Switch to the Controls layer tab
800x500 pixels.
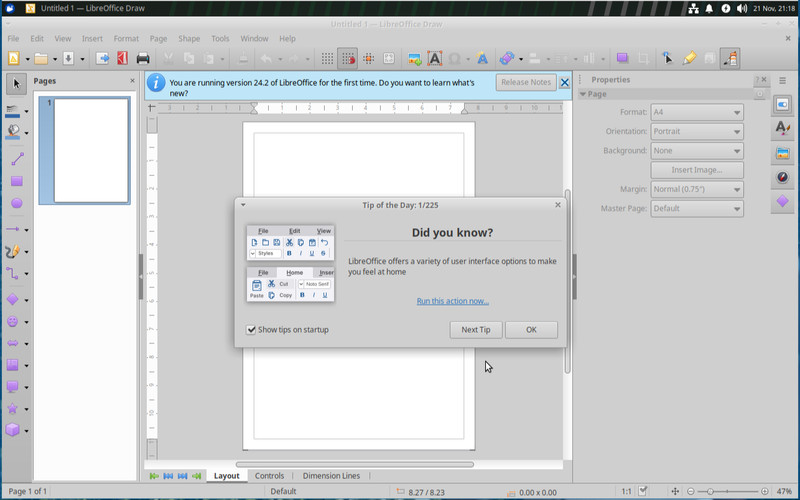269,476
